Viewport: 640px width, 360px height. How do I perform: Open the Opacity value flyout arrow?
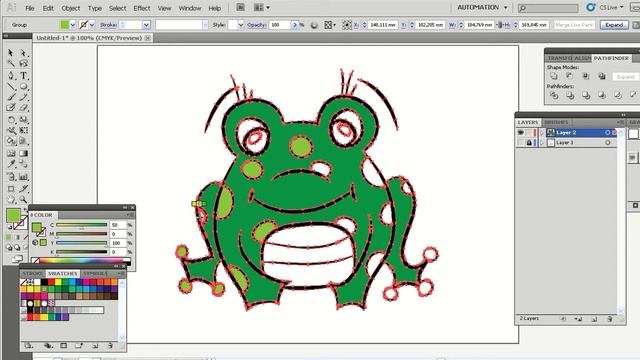tap(295, 25)
